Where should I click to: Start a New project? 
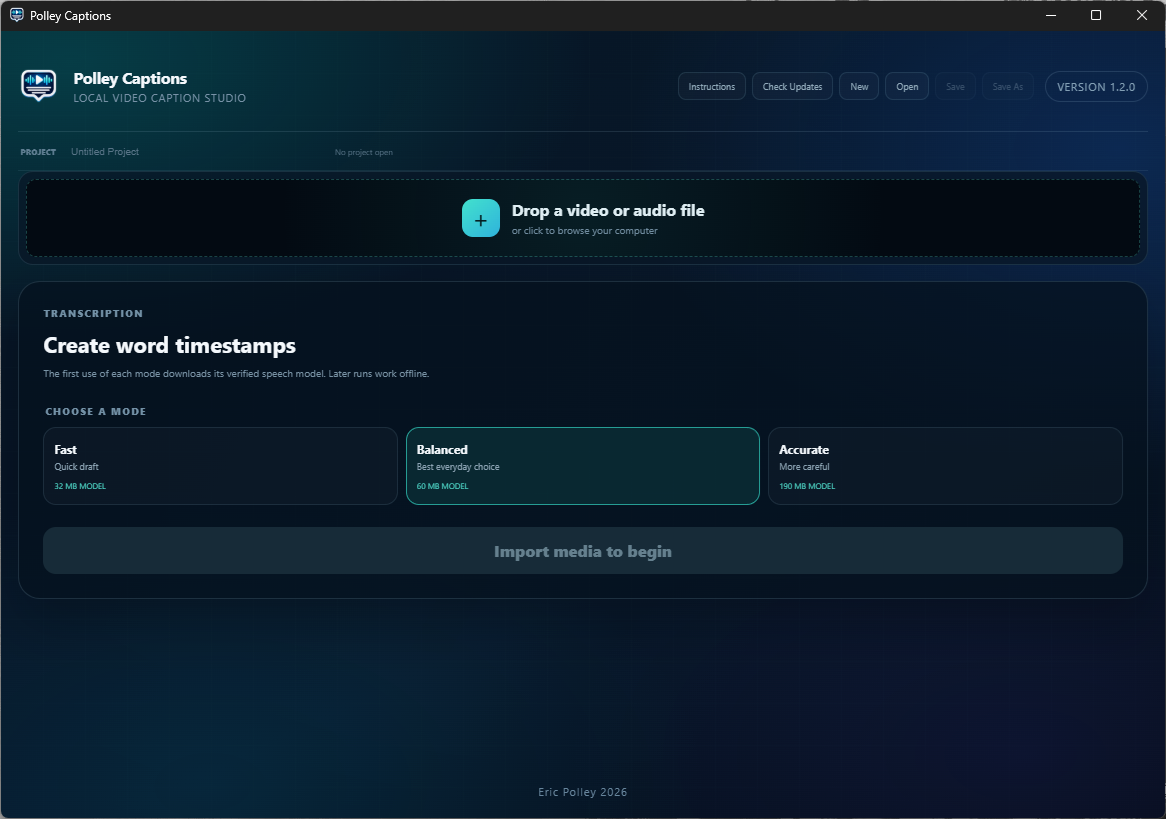pos(859,86)
